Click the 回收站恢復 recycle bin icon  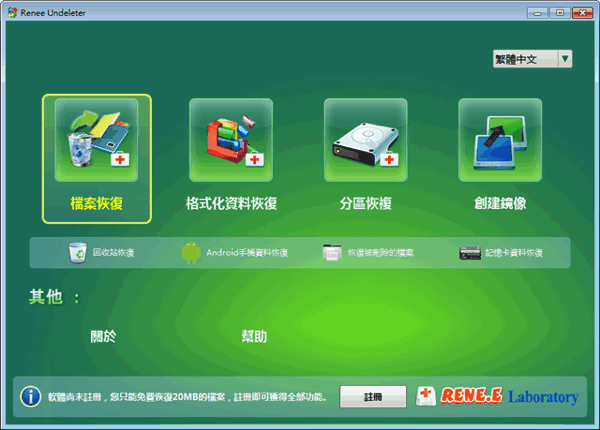click(x=78, y=252)
